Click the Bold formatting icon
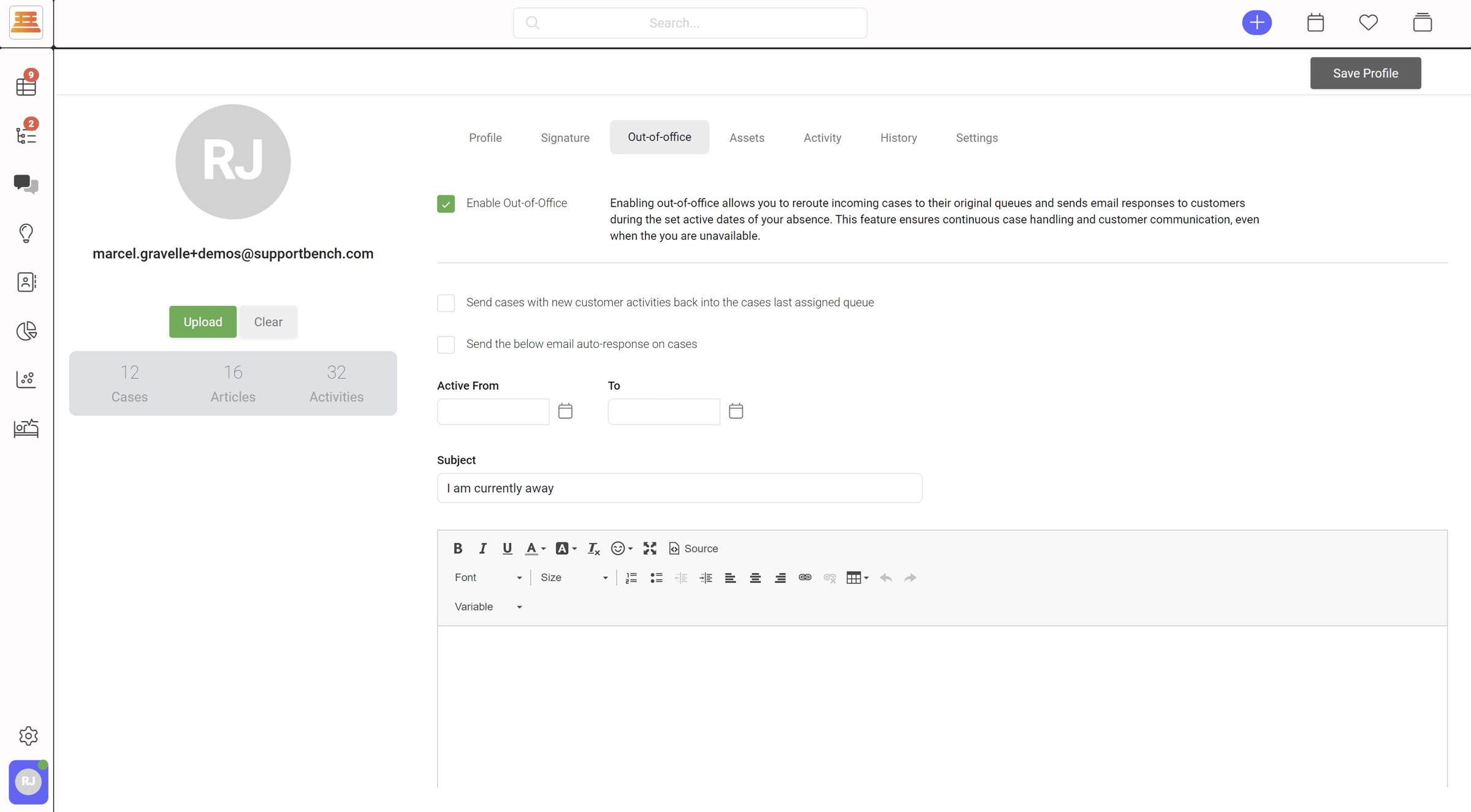 457,548
